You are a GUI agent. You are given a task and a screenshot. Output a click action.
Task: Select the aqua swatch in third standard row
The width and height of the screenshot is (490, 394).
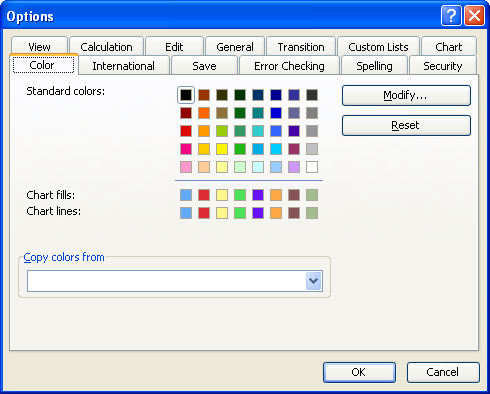click(258, 131)
